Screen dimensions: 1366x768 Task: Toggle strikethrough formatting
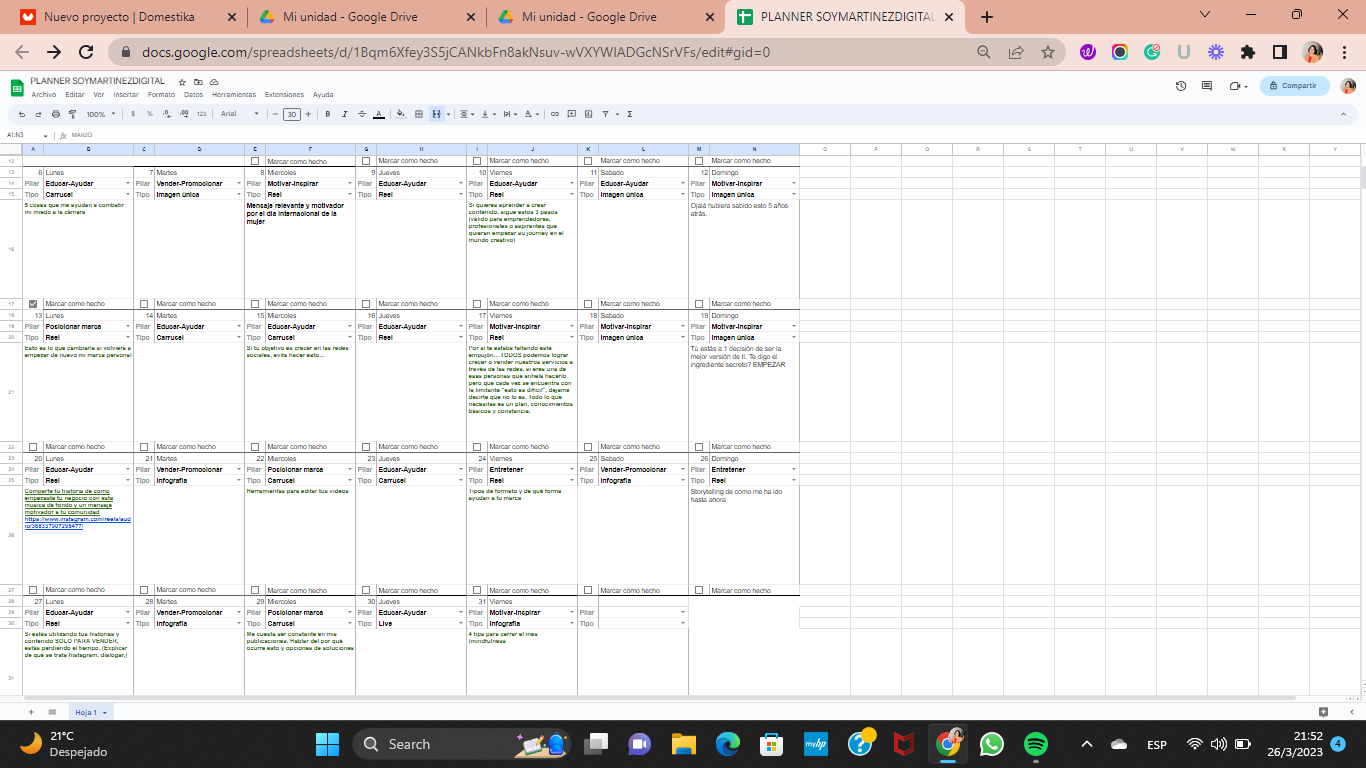pos(362,114)
